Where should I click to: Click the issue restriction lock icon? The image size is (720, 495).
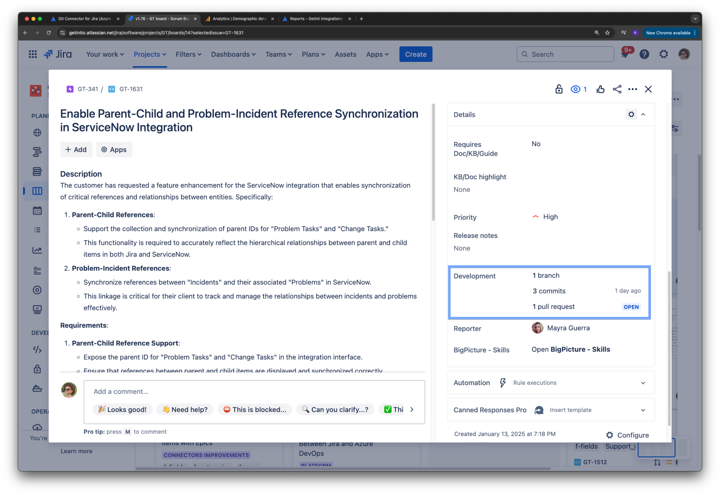[559, 89]
